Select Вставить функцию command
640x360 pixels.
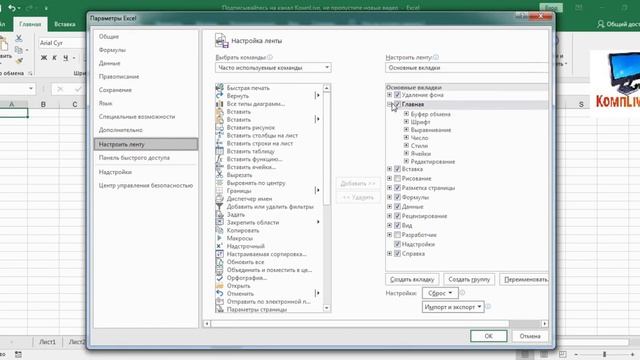(269, 159)
